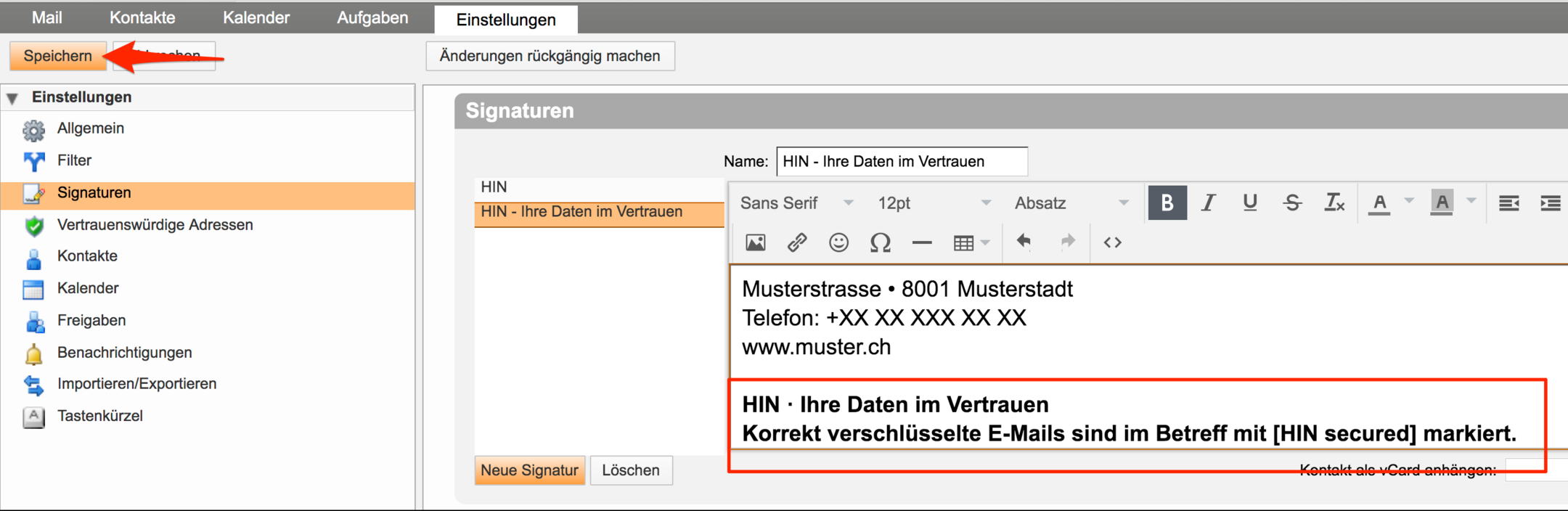
Task: Insert a table
Action: click(963, 243)
